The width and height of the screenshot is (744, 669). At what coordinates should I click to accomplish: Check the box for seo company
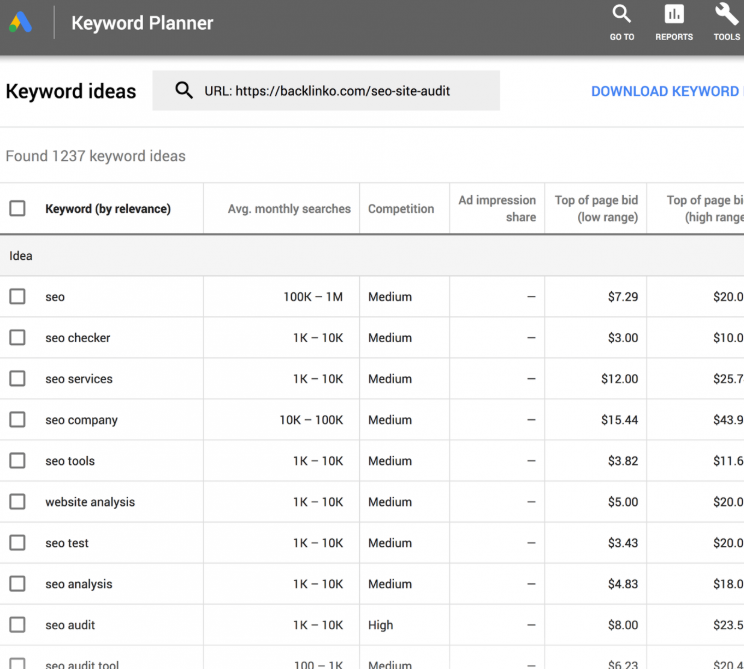[x=18, y=419]
